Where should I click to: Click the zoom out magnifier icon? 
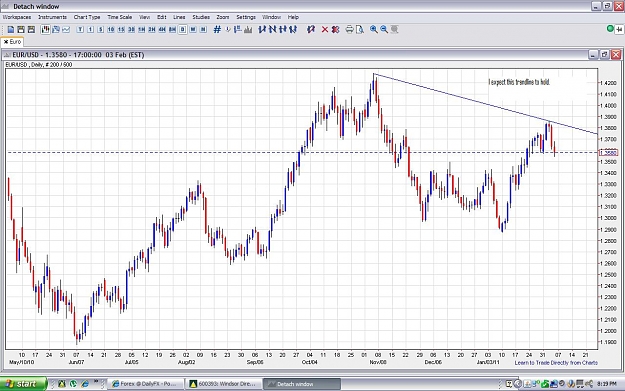coord(384,29)
